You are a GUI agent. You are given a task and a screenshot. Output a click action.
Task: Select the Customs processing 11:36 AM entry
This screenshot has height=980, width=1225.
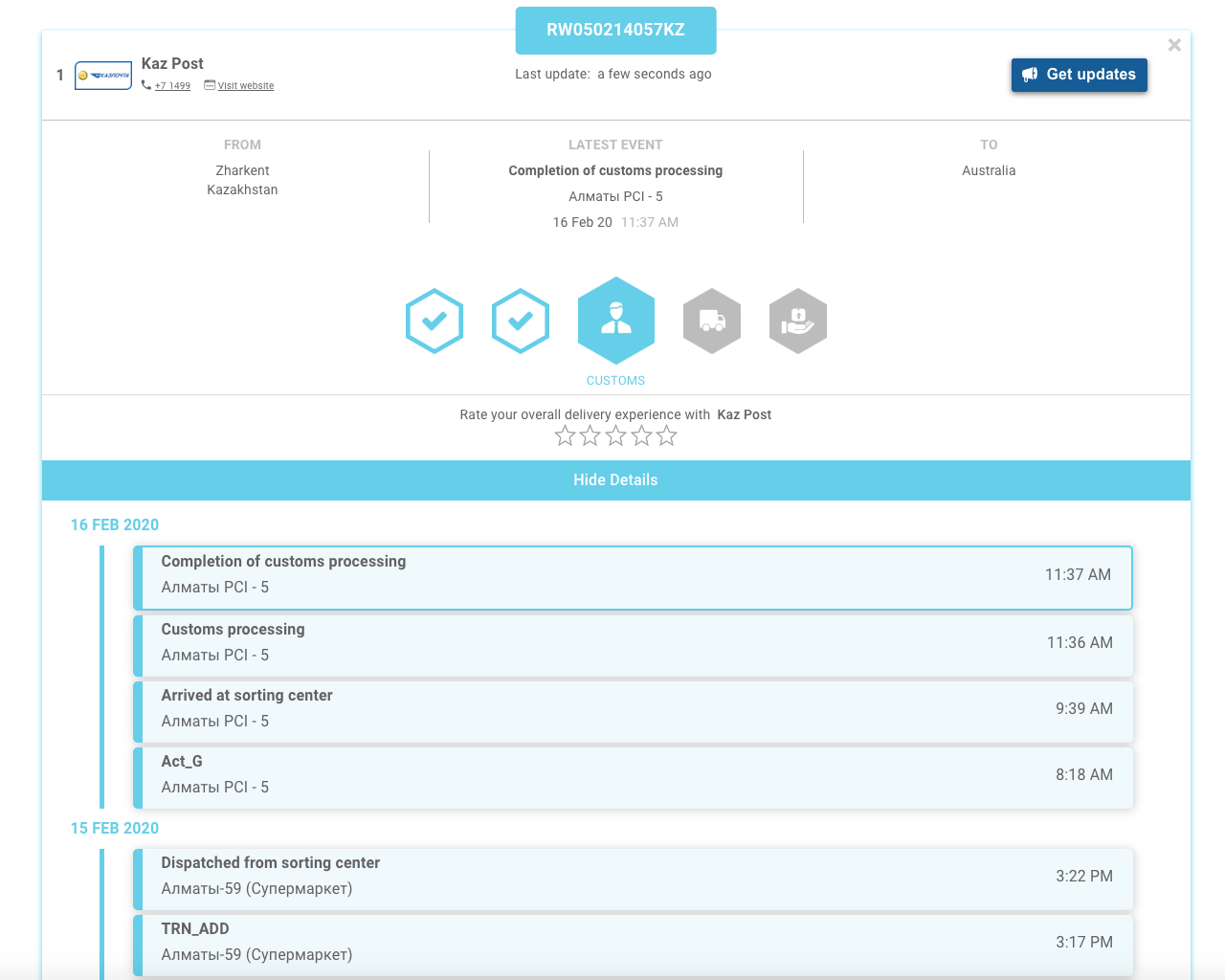(x=633, y=645)
